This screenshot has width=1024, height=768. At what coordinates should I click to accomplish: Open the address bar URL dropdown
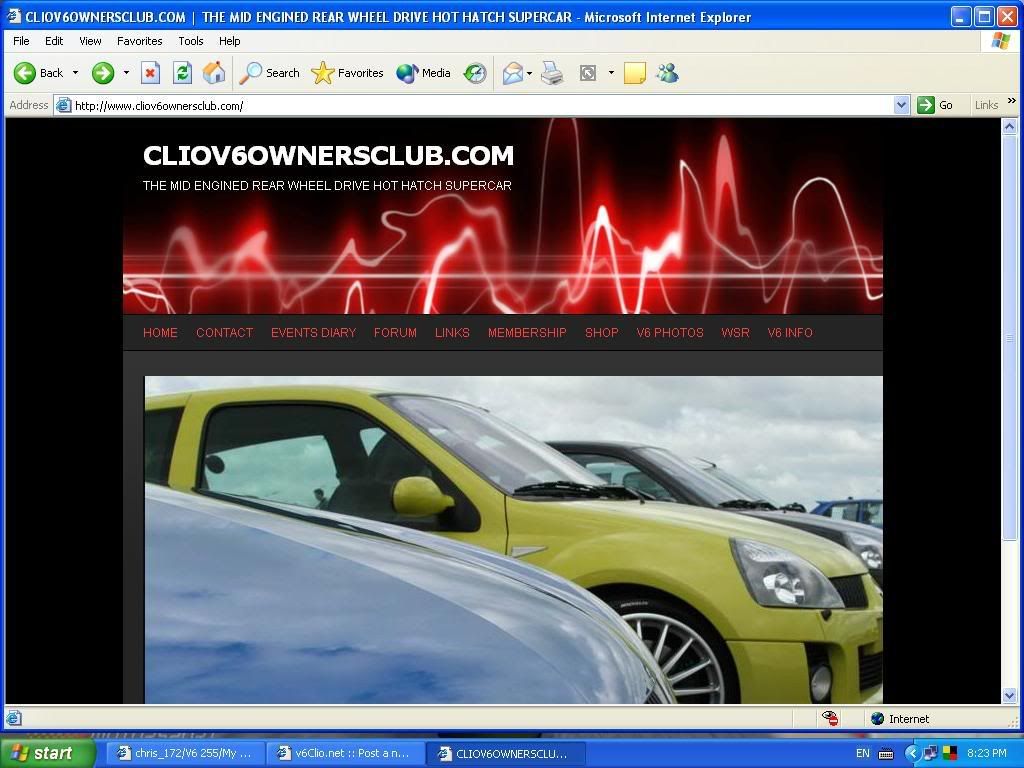(901, 105)
